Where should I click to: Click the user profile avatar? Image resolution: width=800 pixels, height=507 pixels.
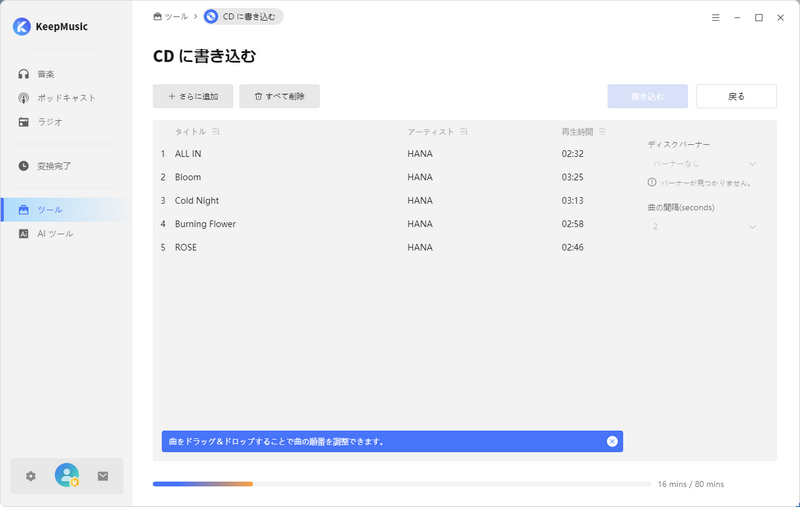67,475
